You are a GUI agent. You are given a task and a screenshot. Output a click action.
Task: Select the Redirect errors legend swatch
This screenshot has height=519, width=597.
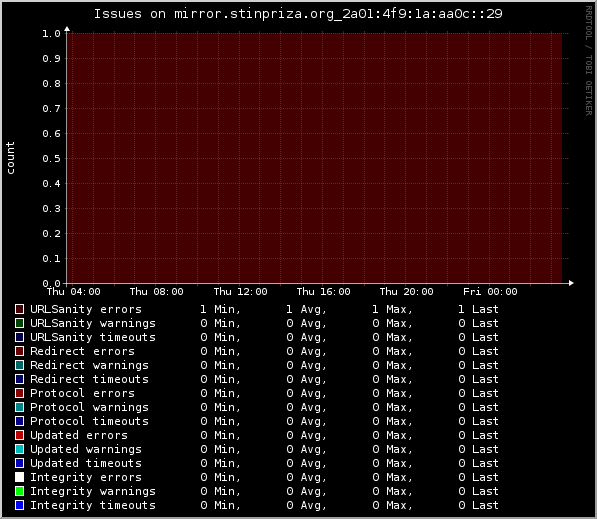point(19,351)
